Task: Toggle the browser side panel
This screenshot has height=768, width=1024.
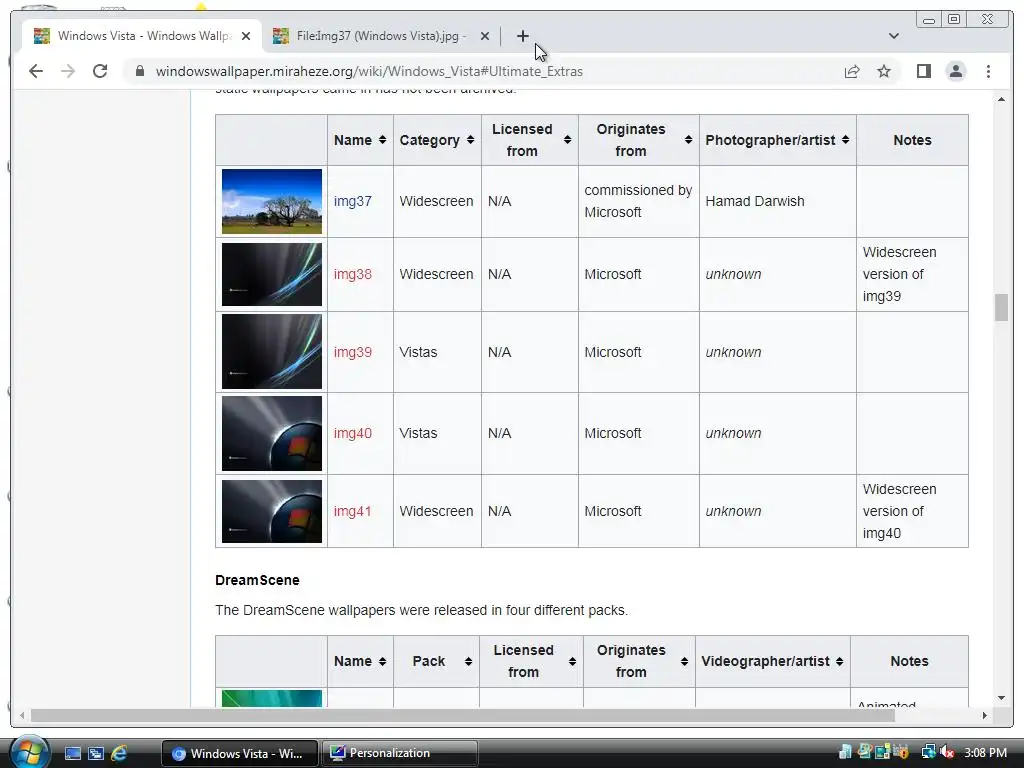Action: 923,71
